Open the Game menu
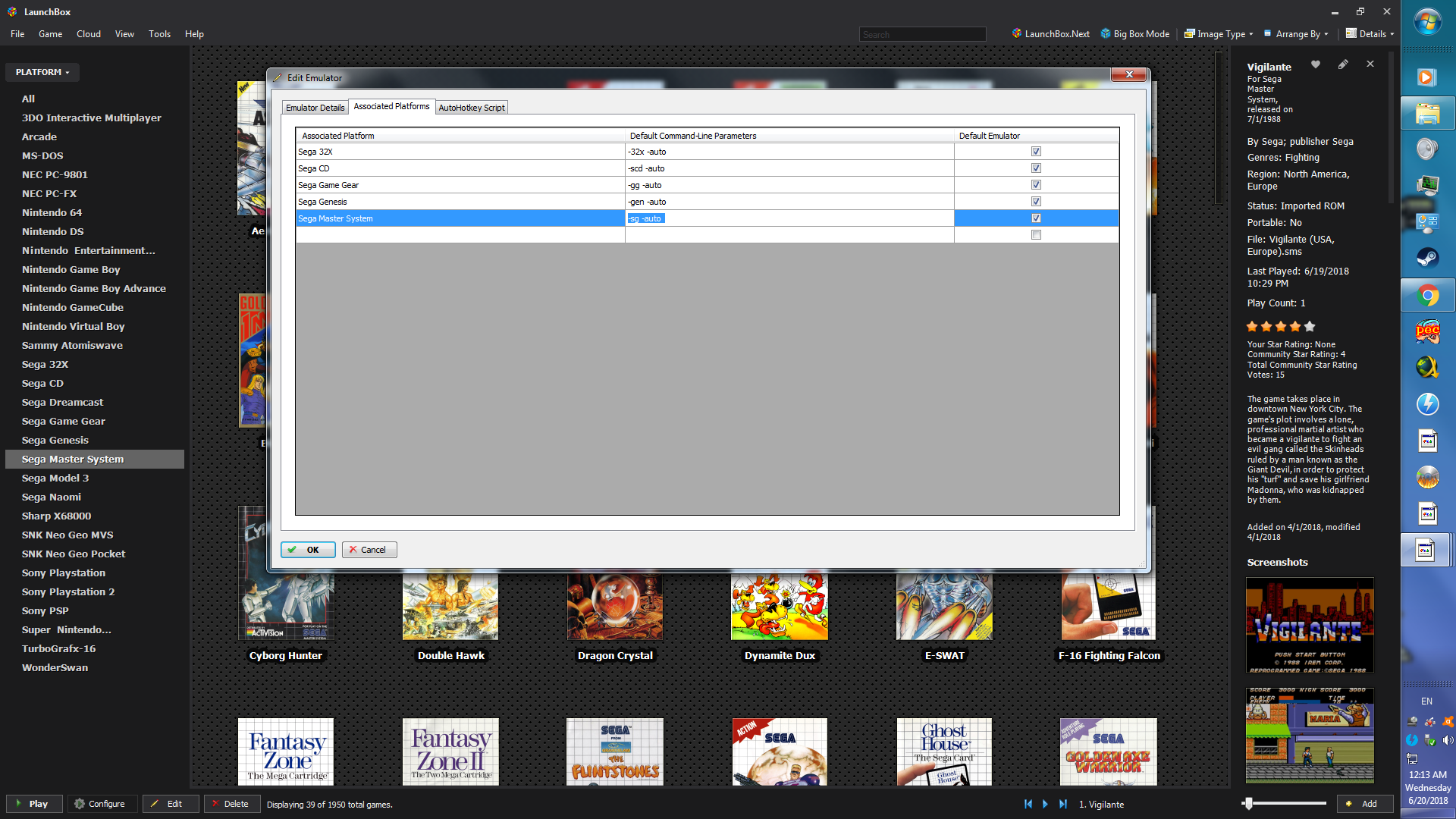The height and width of the screenshot is (819, 1456). [50, 34]
